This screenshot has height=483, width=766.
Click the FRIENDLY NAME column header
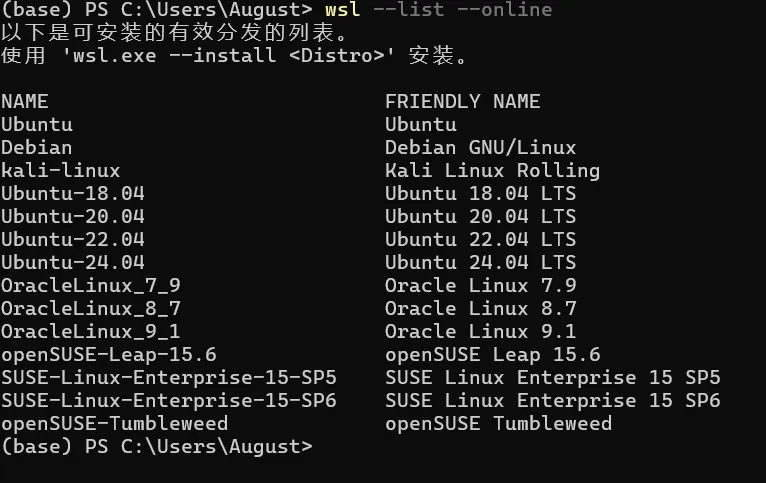(x=462, y=101)
